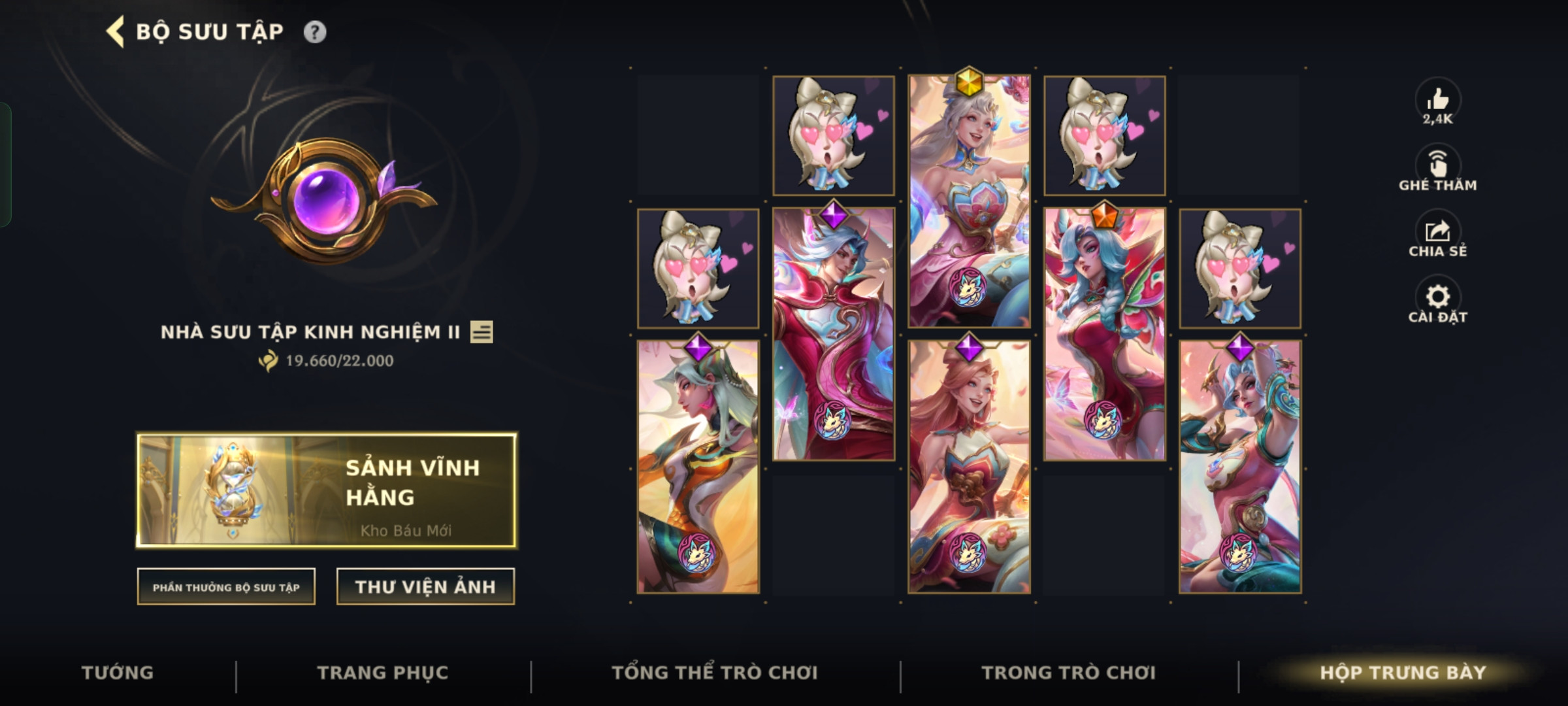Select the orange-gem butterfly skin card
The height and width of the screenshot is (706, 1568).
pyautogui.click(x=1104, y=334)
